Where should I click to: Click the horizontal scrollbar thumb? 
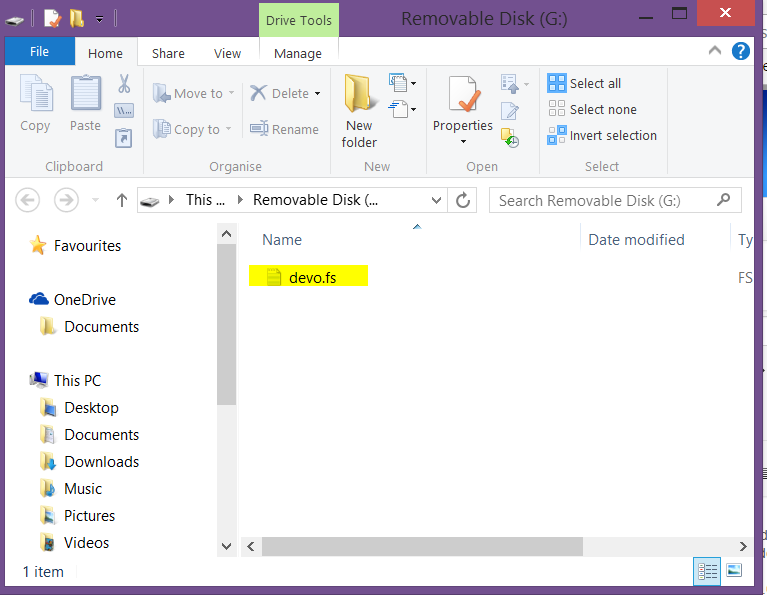point(422,546)
